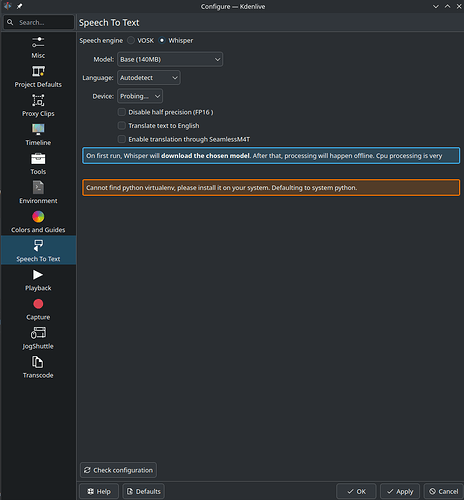Click the 'Speech engine' label

click(x=101, y=41)
